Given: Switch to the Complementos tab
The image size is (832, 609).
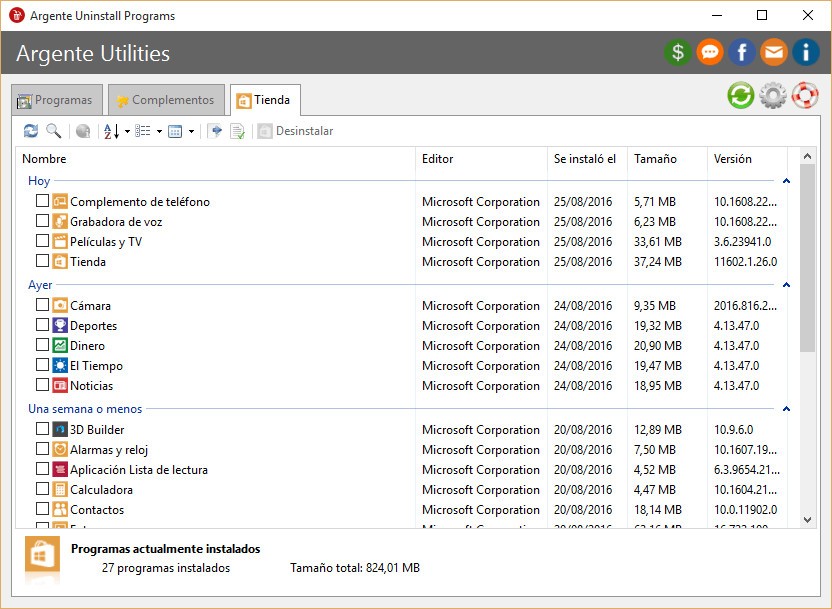Looking at the screenshot, I should click(165, 100).
